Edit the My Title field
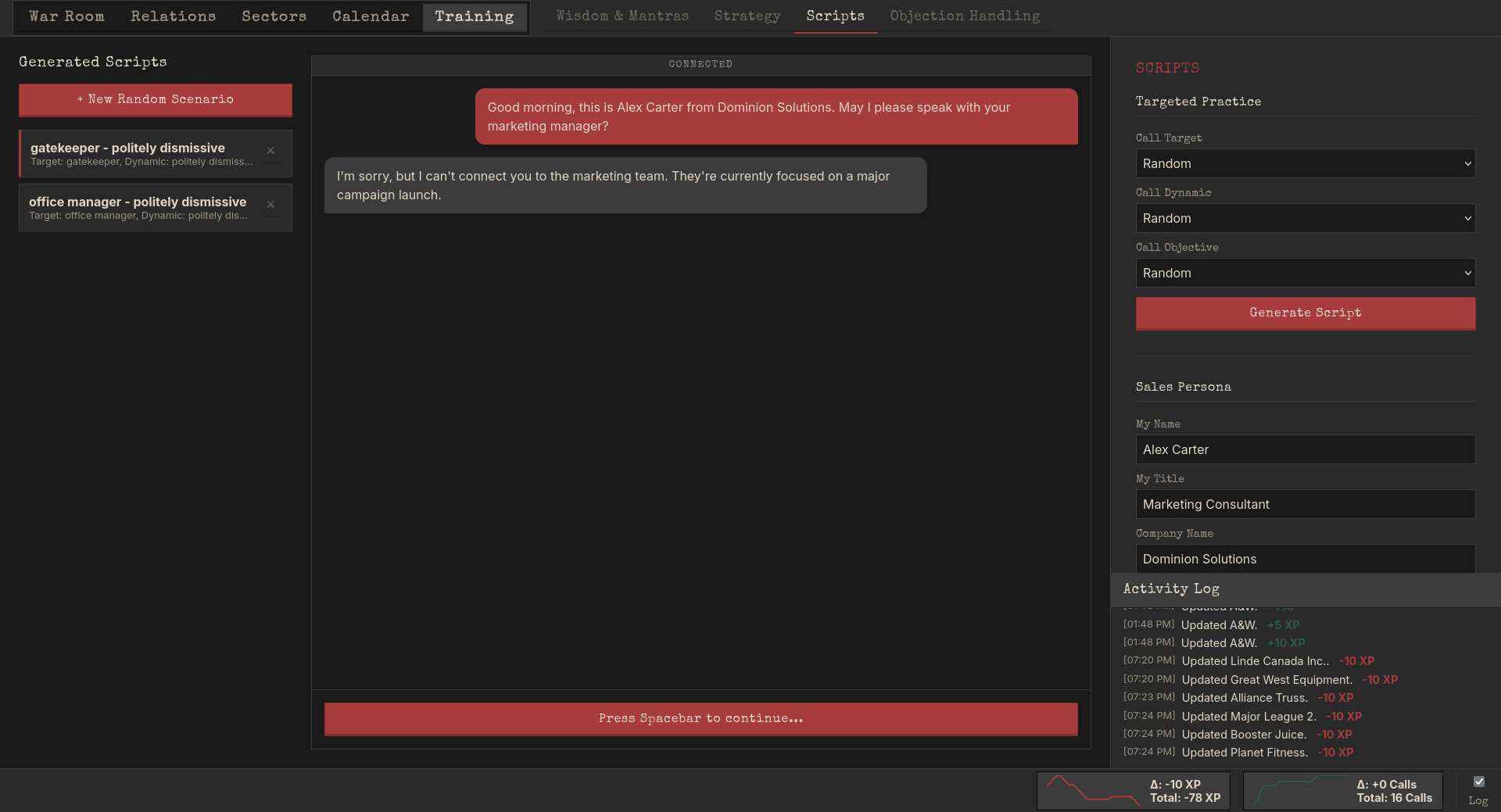The height and width of the screenshot is (812, 1501). pyautogui.click(x=1305, y=504)
